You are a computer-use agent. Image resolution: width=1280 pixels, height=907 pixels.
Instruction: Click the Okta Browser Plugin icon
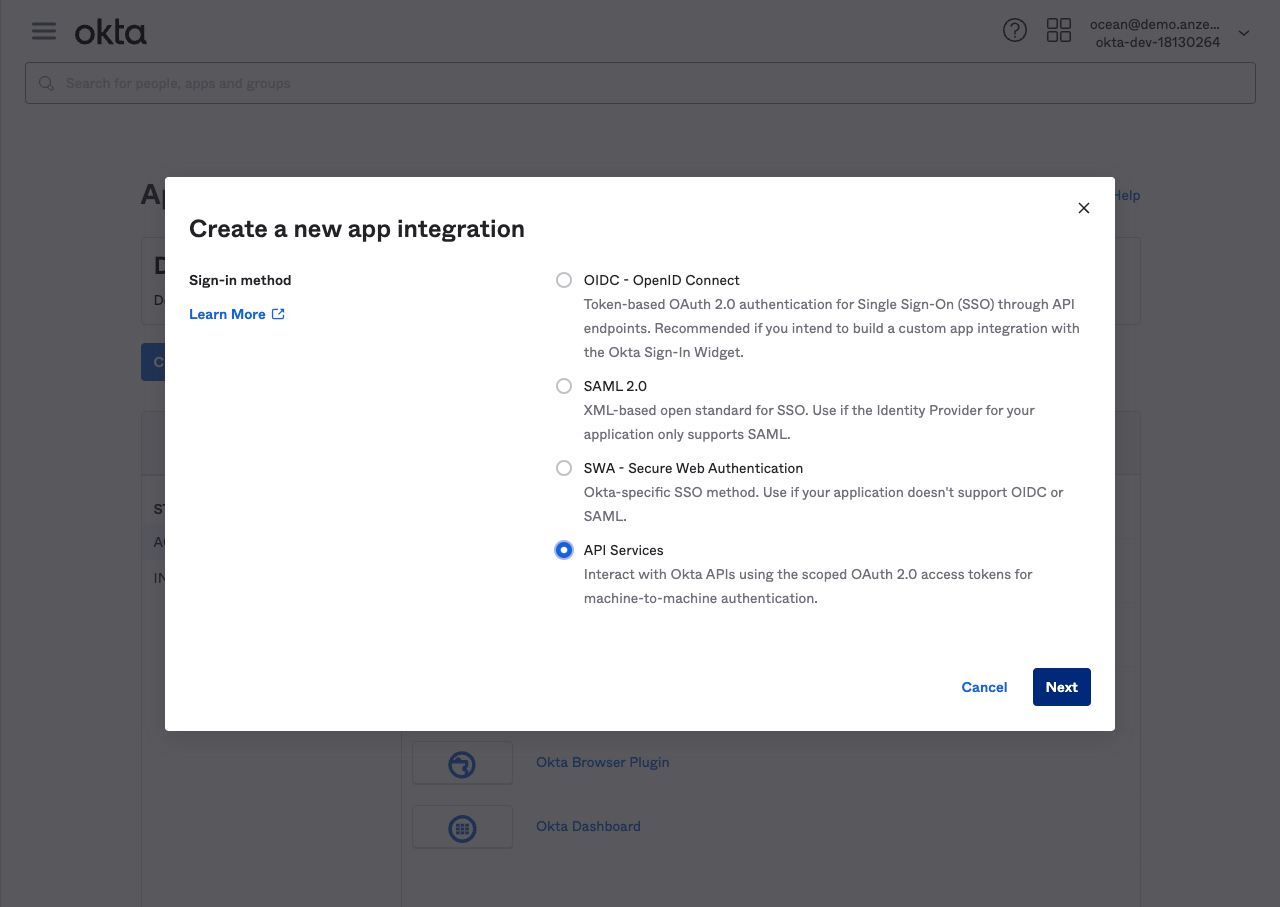pyautogui.click(x=462, y=763)
